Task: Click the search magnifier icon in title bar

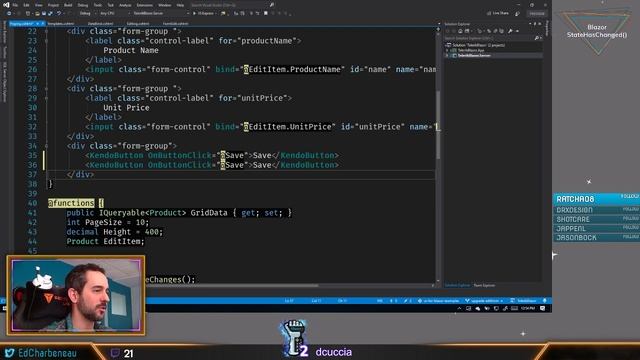Action: pyautogui.click(x=271, y=5)
